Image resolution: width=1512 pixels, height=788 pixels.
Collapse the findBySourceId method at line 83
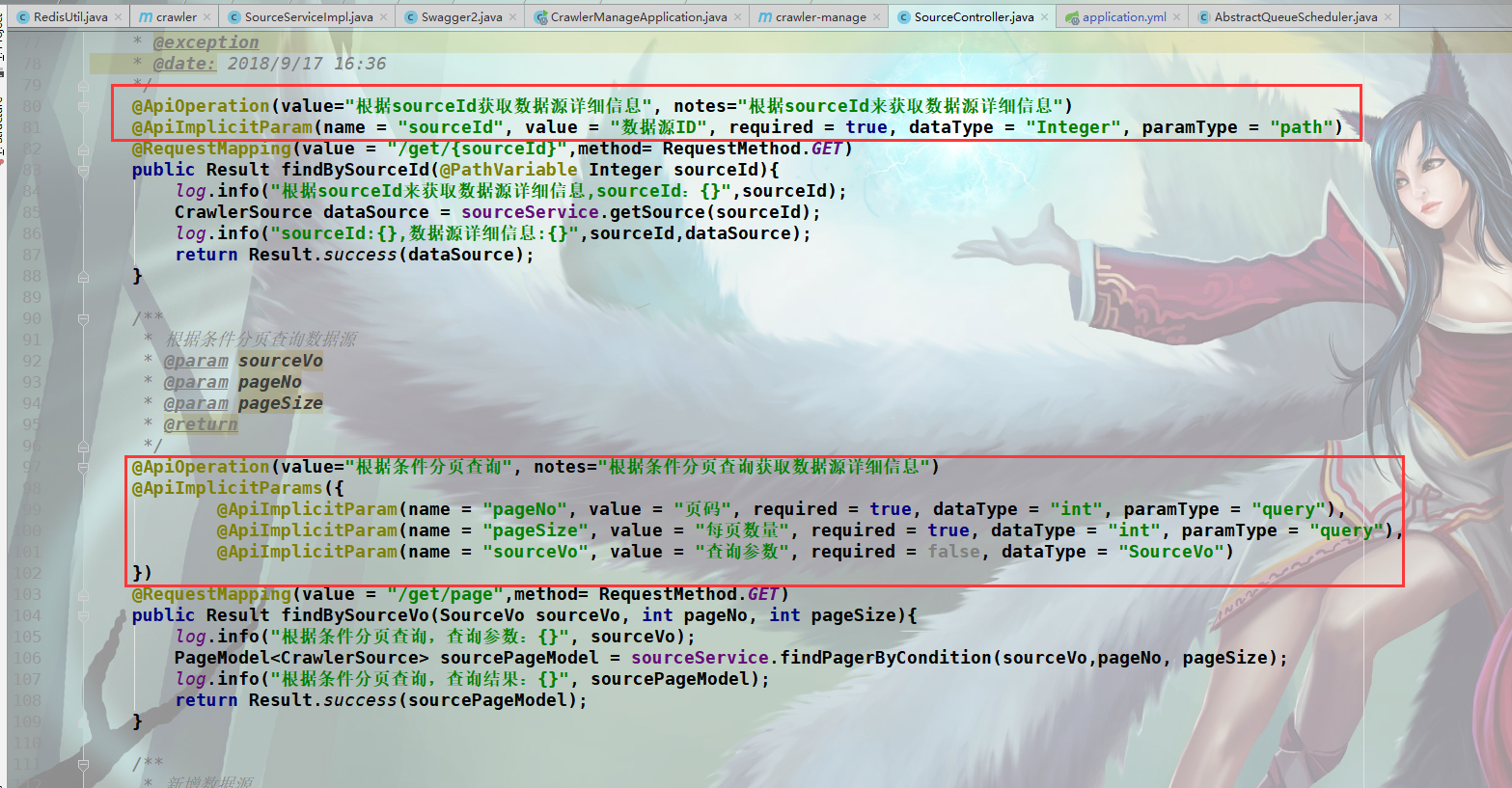[83, 171]
